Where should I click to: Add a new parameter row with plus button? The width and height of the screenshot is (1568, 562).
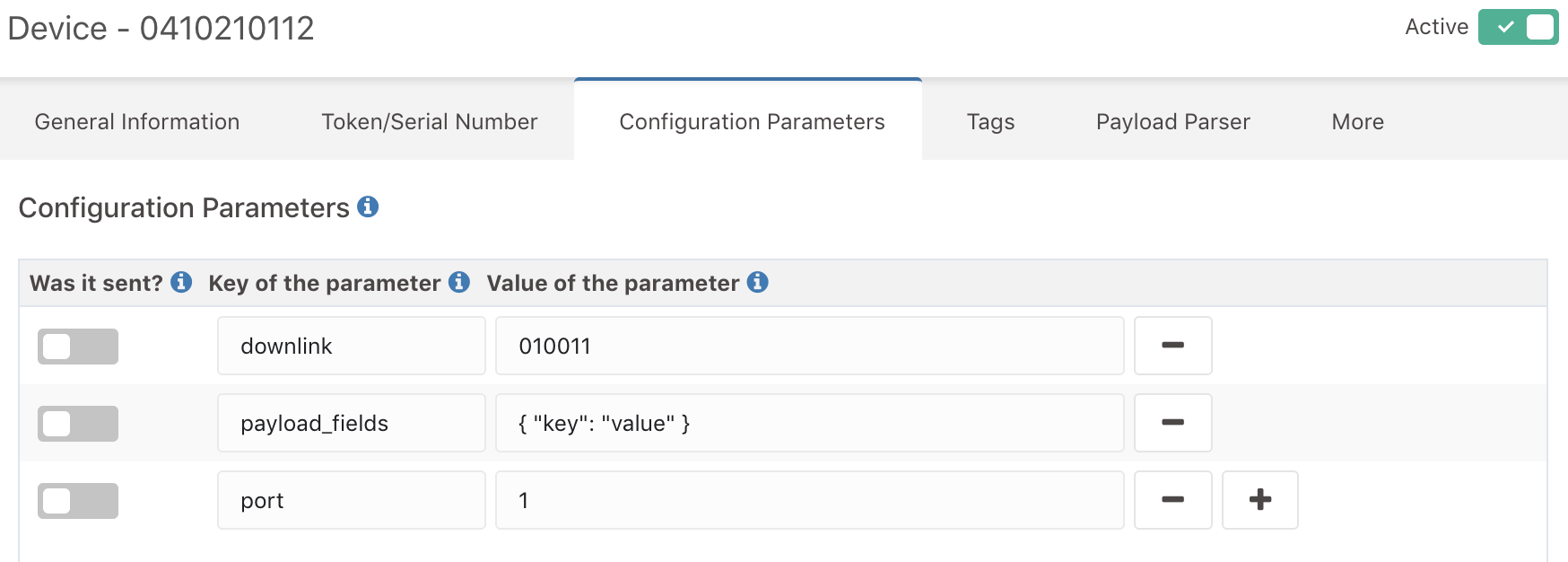(1259, 500)
